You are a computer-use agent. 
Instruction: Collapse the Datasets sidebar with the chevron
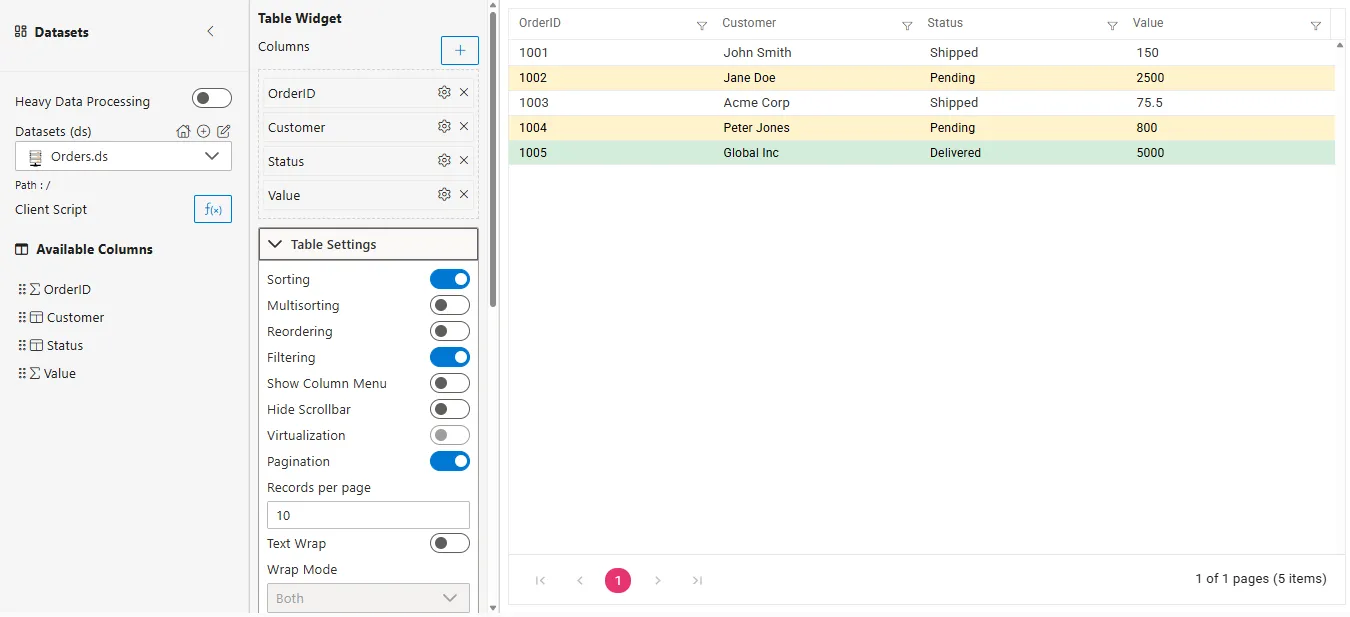point(210,31)
